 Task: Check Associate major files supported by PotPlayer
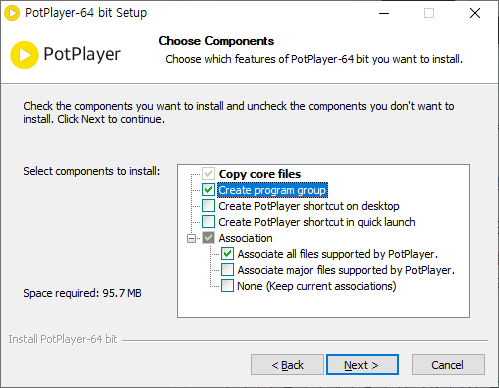(227, 270)
